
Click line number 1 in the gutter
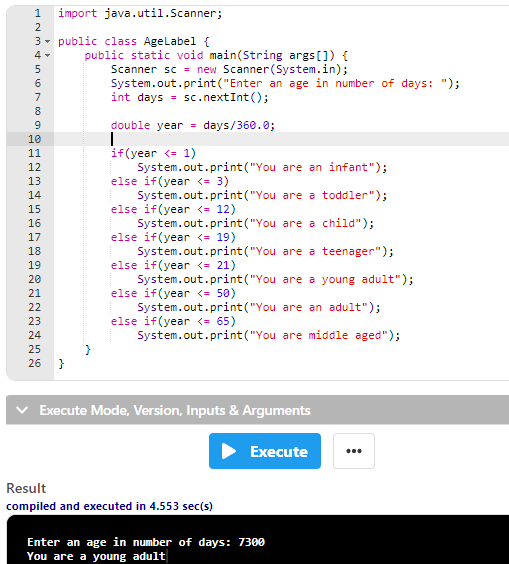click(x=37, y=14)
